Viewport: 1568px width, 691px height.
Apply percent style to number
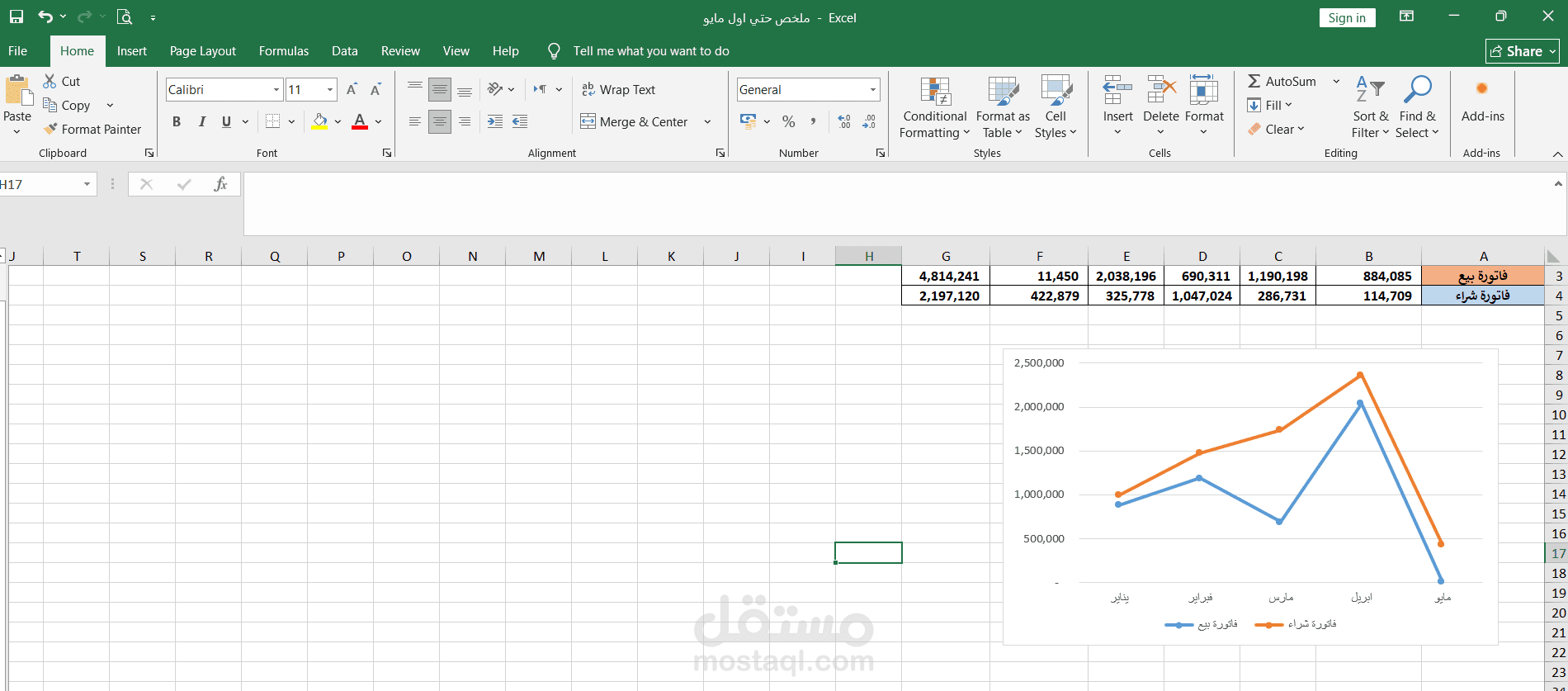(789, 121)
